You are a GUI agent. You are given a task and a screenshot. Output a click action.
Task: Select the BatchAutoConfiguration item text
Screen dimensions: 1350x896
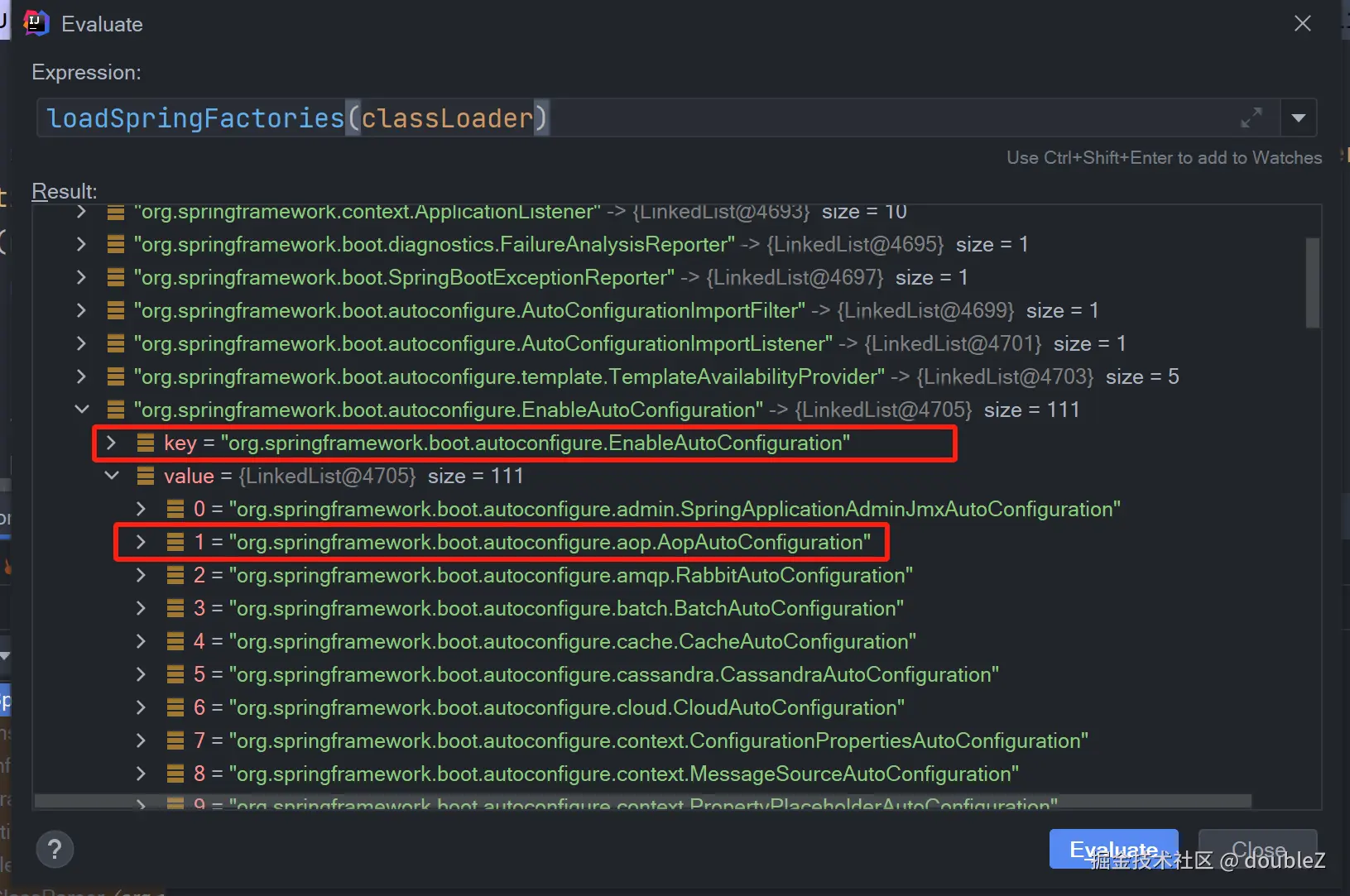(549, 608)
